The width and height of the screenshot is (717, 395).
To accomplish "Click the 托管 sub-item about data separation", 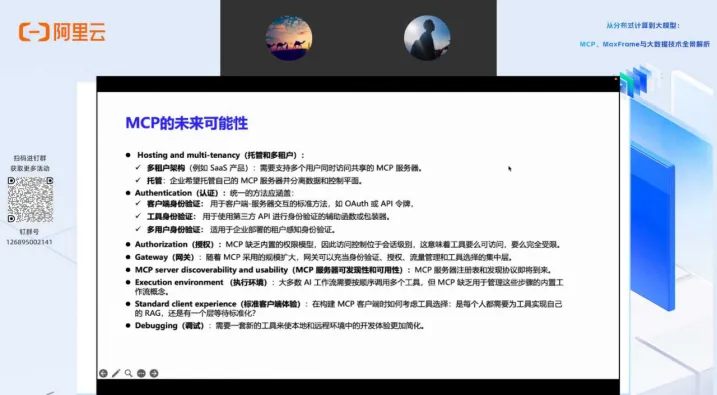I will click(x=249, y=181).
